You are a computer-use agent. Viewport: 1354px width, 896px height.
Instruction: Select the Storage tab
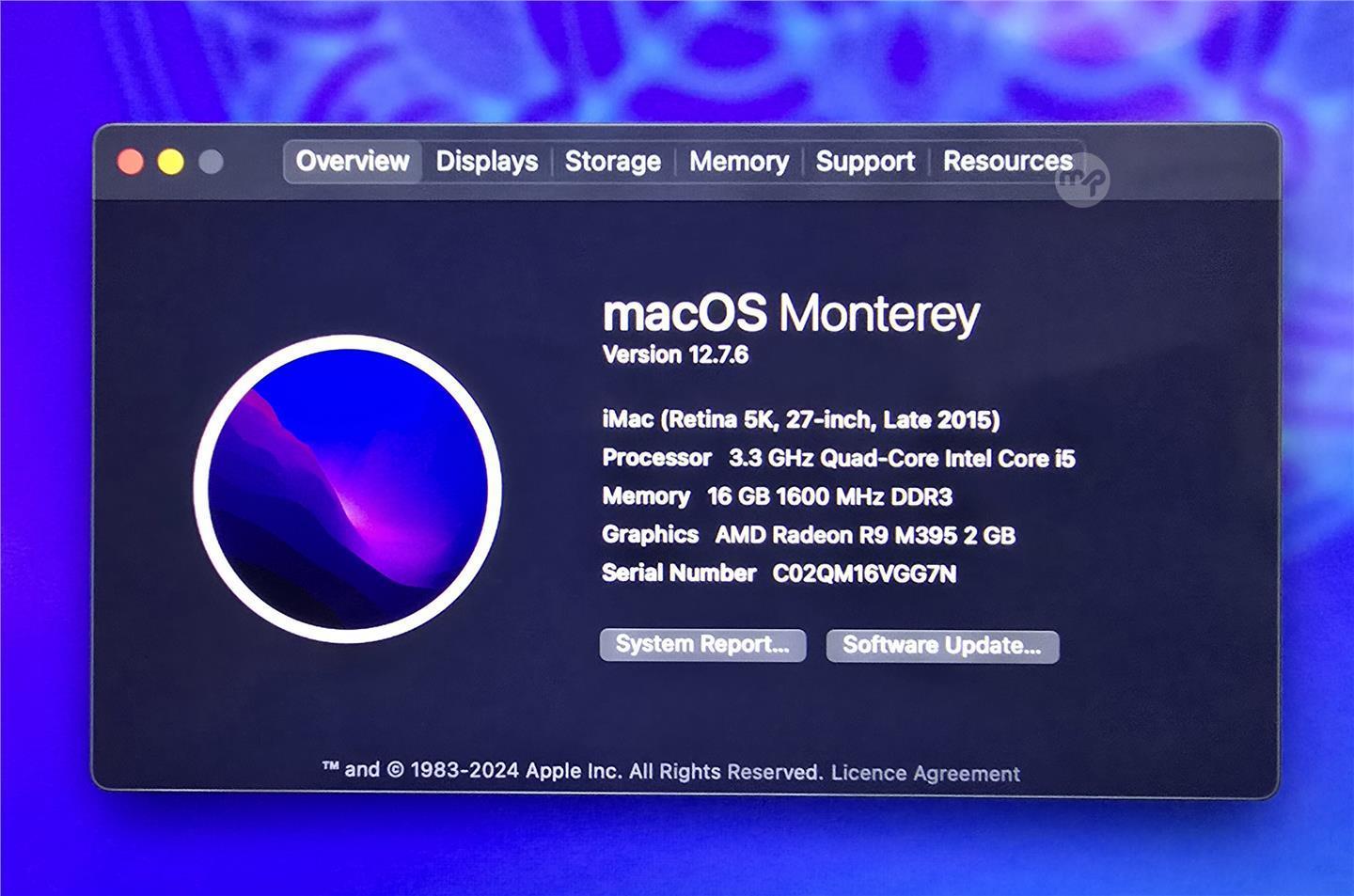pos(612,162)
